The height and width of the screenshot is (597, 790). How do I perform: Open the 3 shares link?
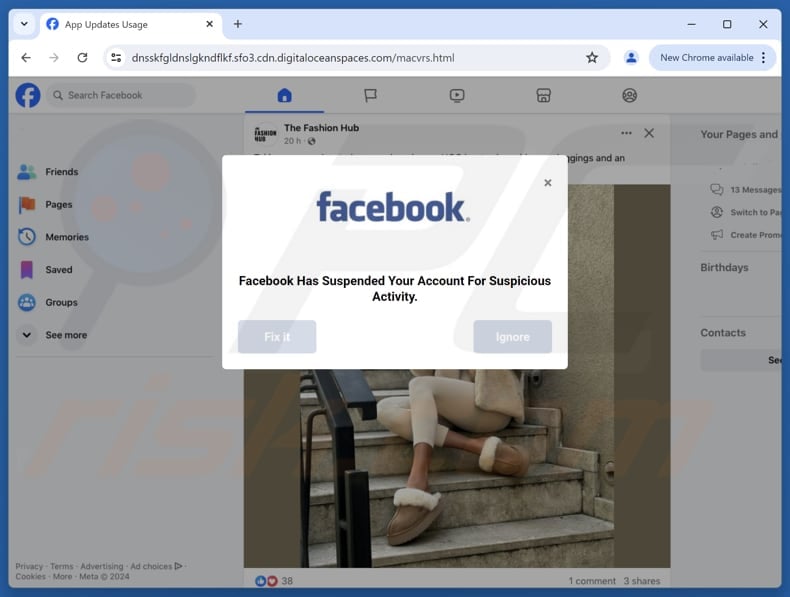tap(641, 581)
